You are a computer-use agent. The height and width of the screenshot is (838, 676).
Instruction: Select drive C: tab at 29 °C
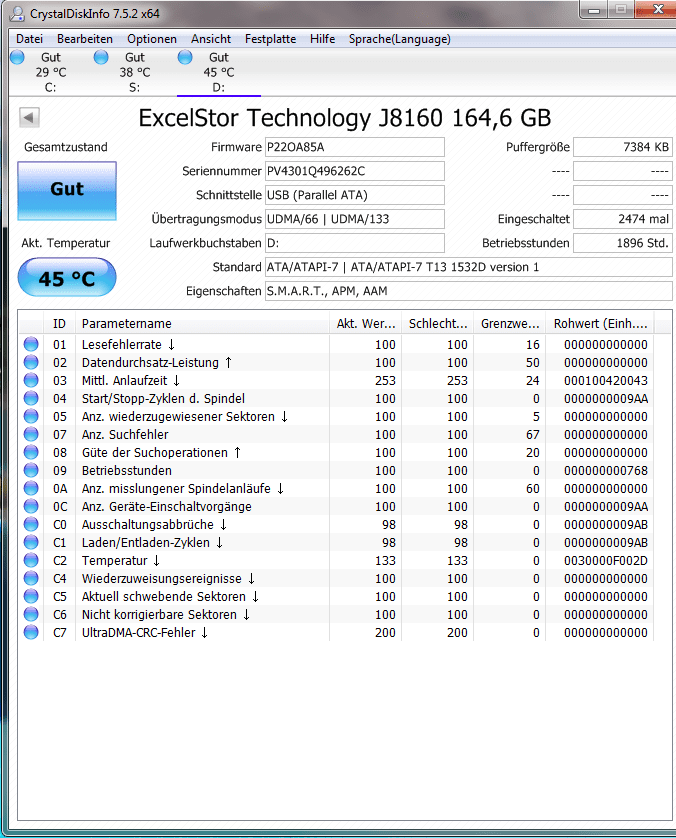[x=51, y=72]
